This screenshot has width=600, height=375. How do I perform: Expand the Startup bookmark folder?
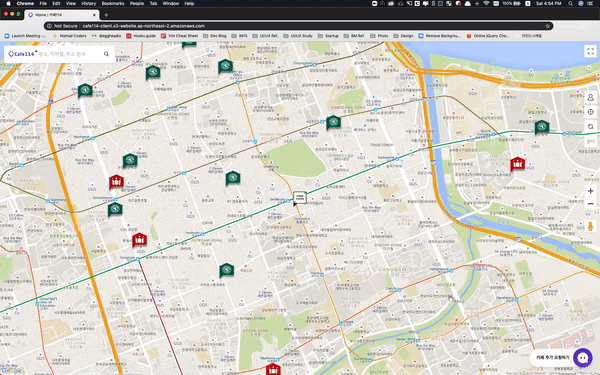coord(328,36)
